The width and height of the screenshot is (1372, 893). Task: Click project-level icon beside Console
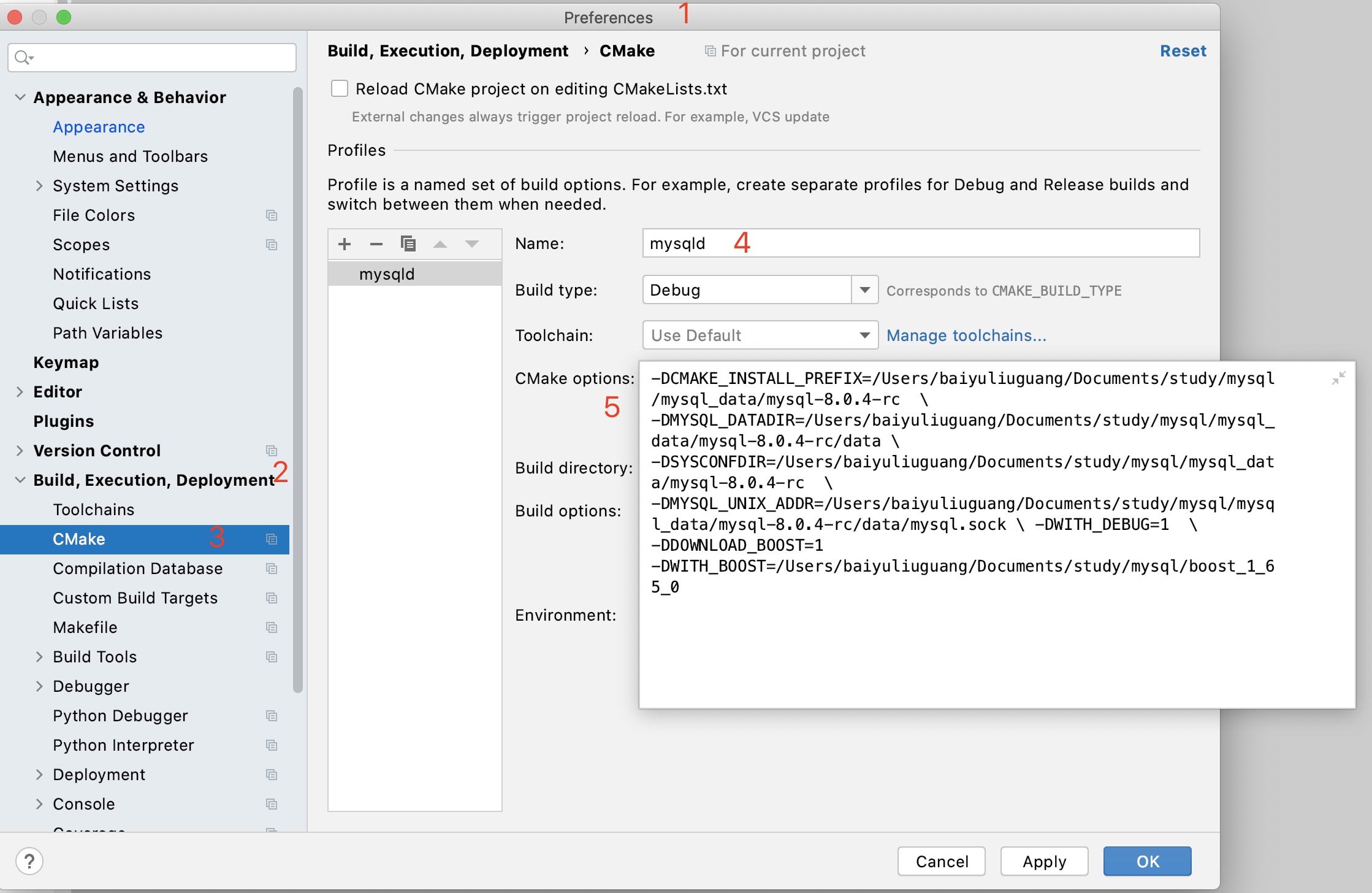point(272,804)
